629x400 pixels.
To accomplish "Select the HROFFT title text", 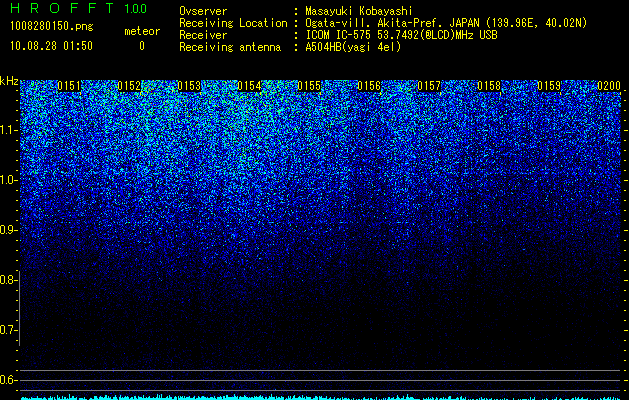I will point(62,8).
